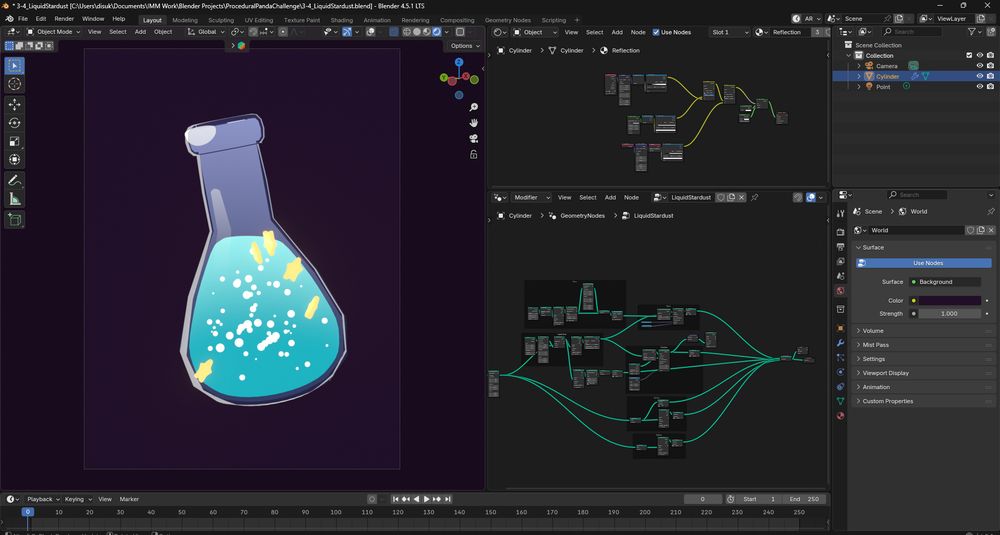The height and width of the screenshot is (535, 1000).
Task: Expand the Point light in outliner
Action: coord(858,87)
